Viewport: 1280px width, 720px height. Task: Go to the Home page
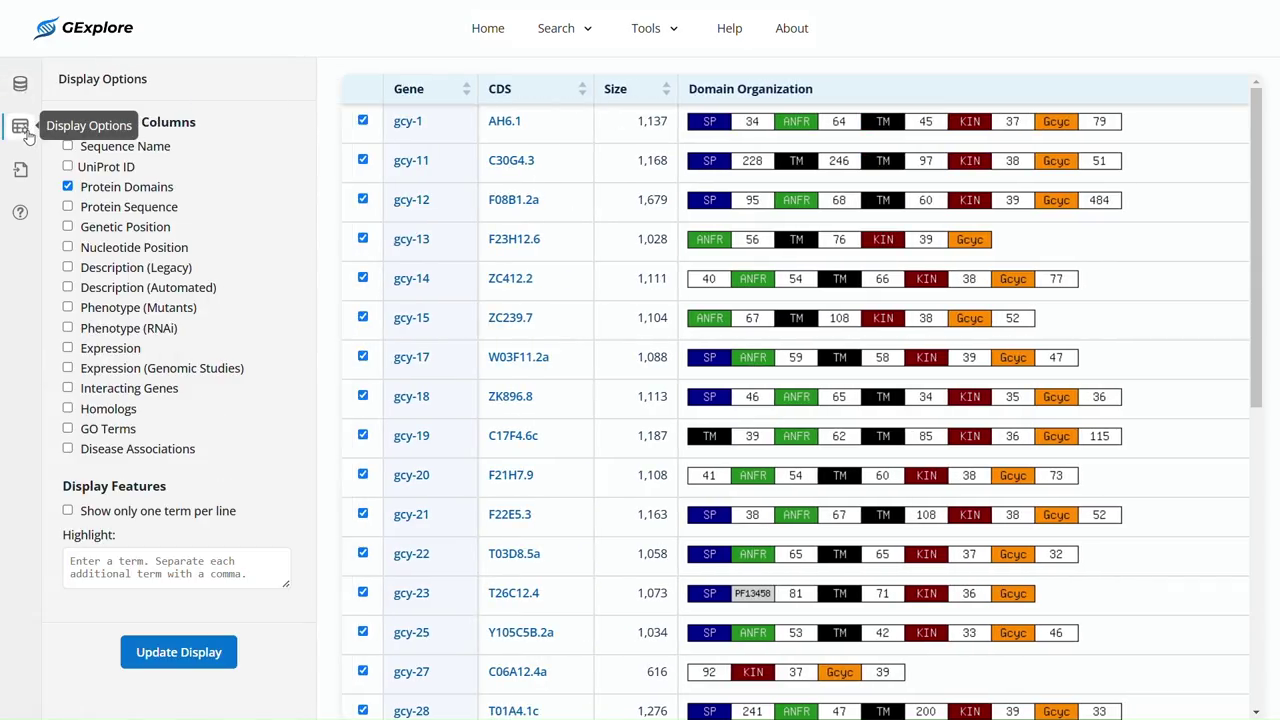coord(488,28)
